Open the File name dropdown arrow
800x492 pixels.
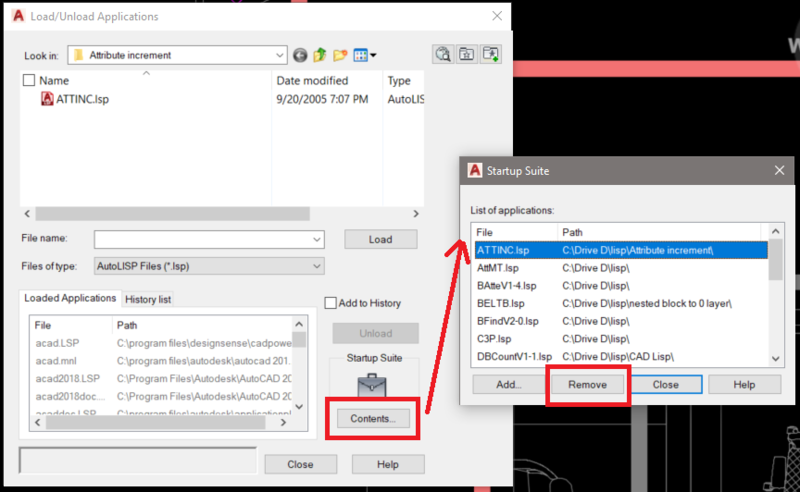tap(317, 239)
